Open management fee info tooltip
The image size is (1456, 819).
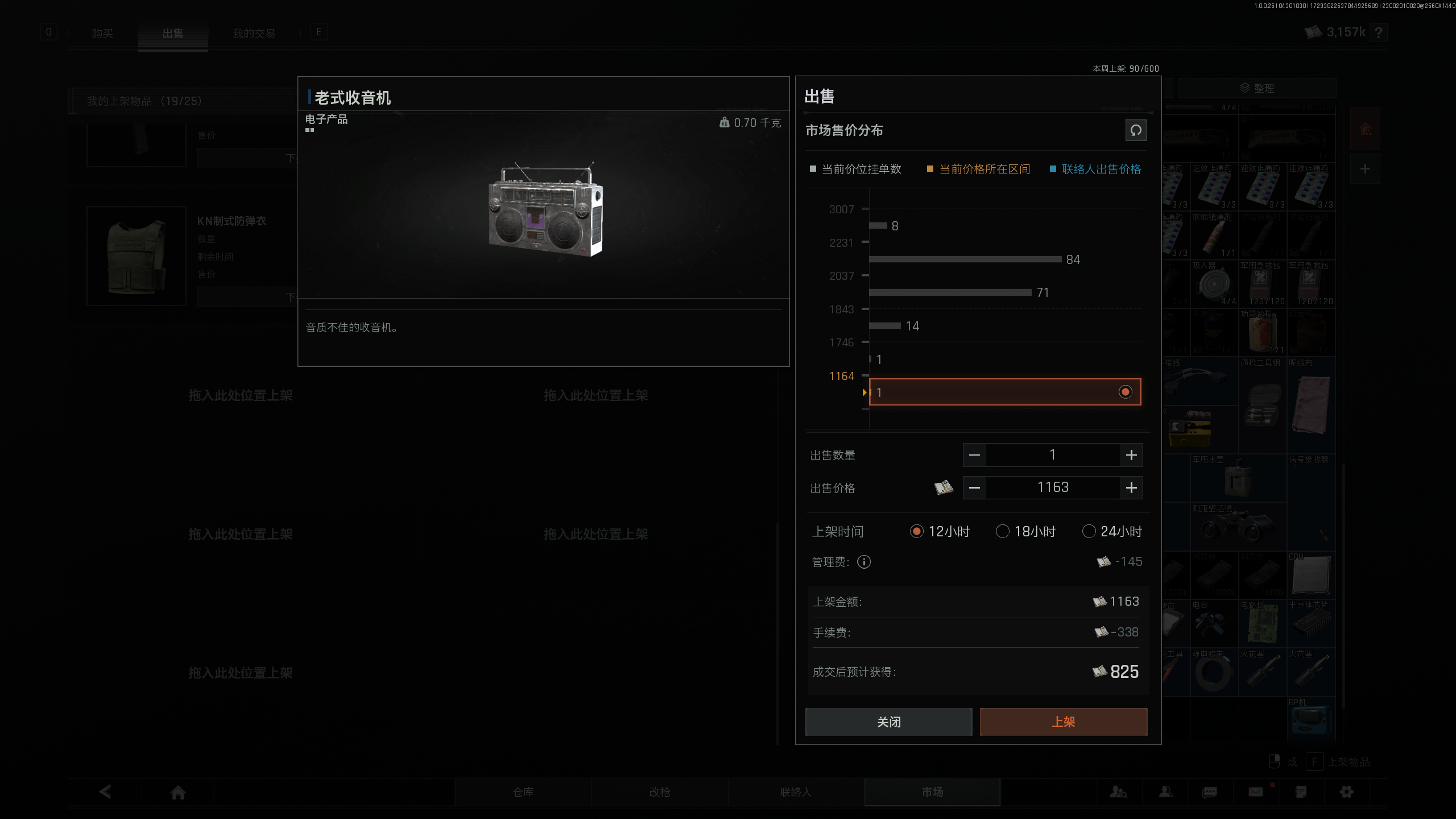tap(863, 562)
